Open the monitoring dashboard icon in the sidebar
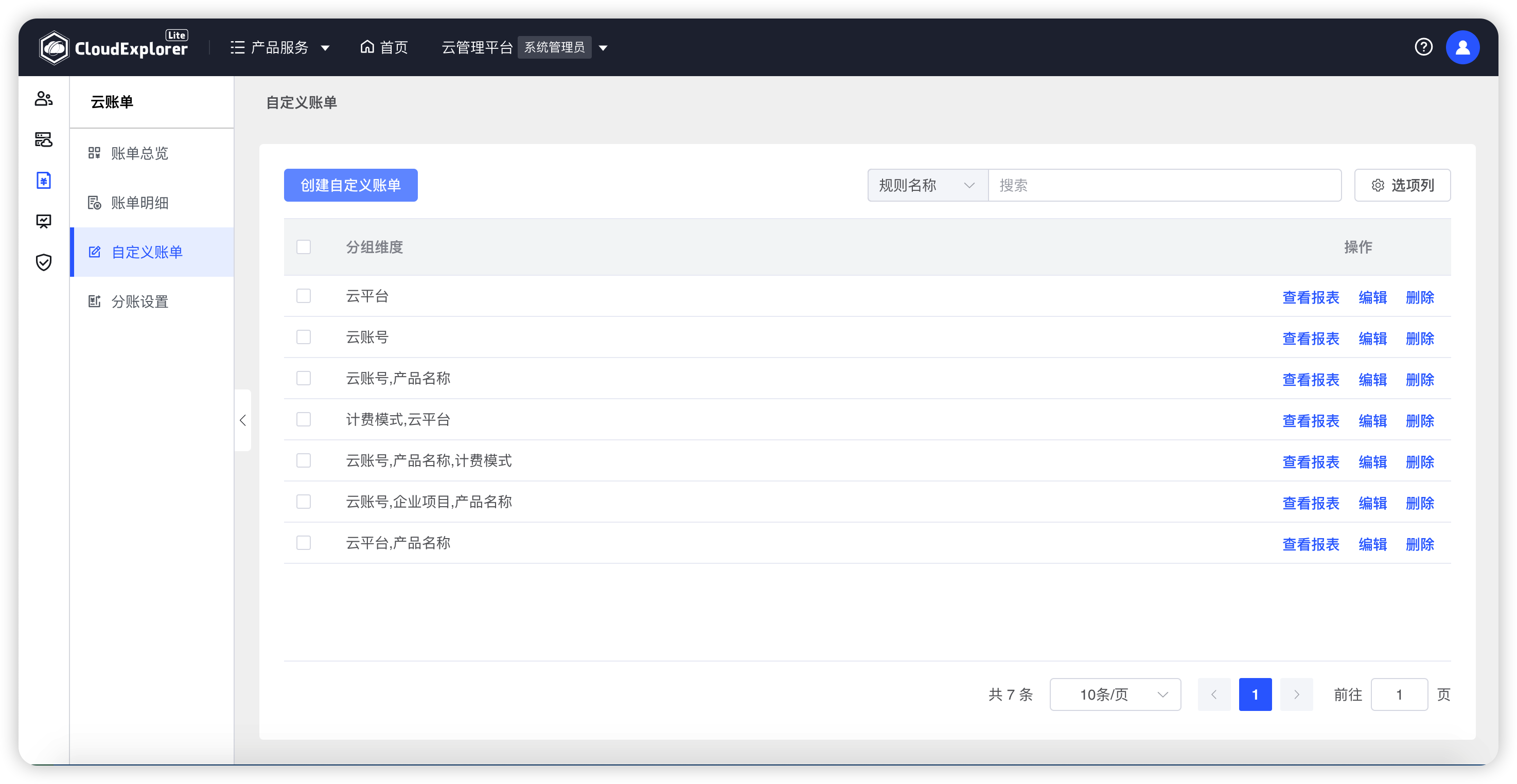The image size is (1517, 784). pyautogui.click(x=44, y=221)
